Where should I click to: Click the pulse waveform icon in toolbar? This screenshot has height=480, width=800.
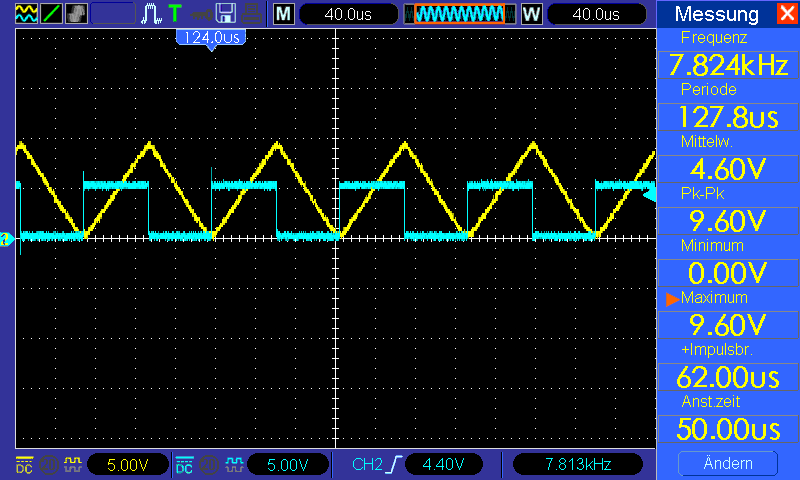pyautogui.click(x=151, y=14)
